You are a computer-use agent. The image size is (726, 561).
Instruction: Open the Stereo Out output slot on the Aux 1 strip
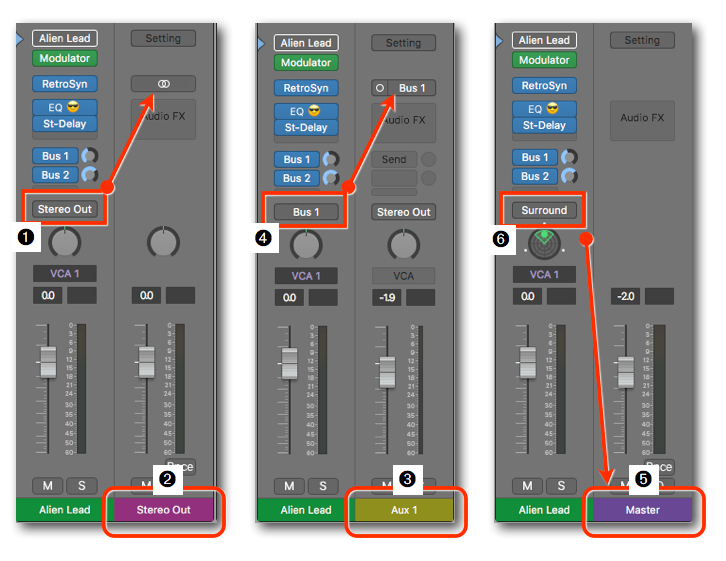403,212
